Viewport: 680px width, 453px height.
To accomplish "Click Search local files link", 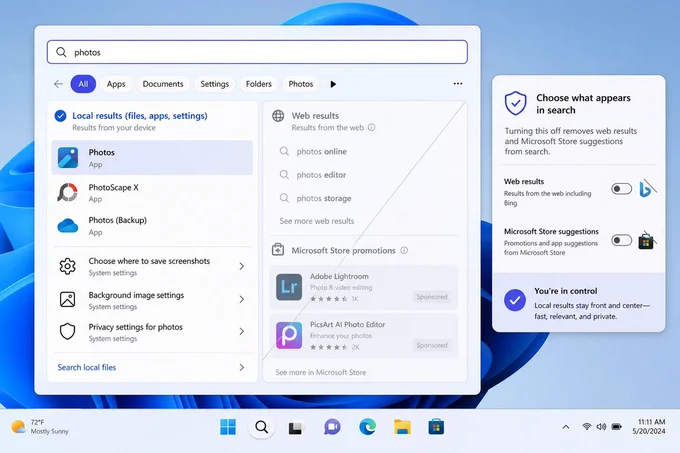I will pyautogui.click(x=87, y=368).
